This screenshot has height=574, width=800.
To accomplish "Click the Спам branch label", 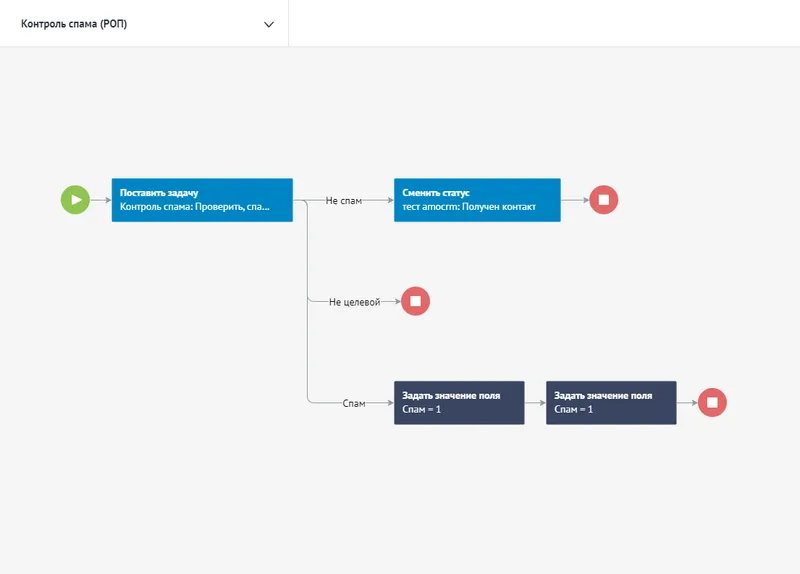I will point(354,402).
